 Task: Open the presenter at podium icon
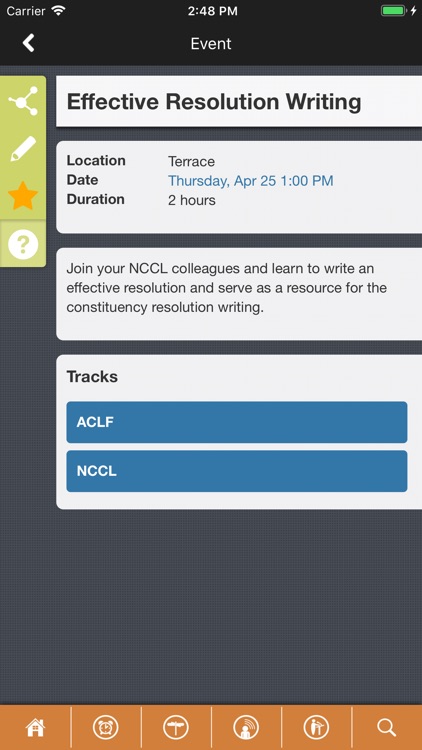point(316,728)
